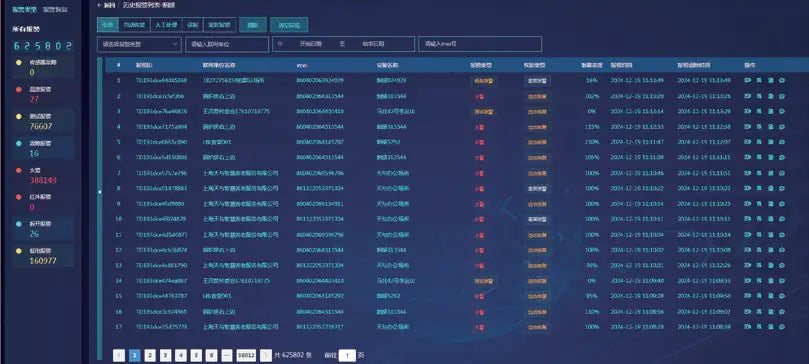The image size is (809, 364).
Task: Select the fourth filter tab after 人工处理
Action: click(x=192, y=25)
